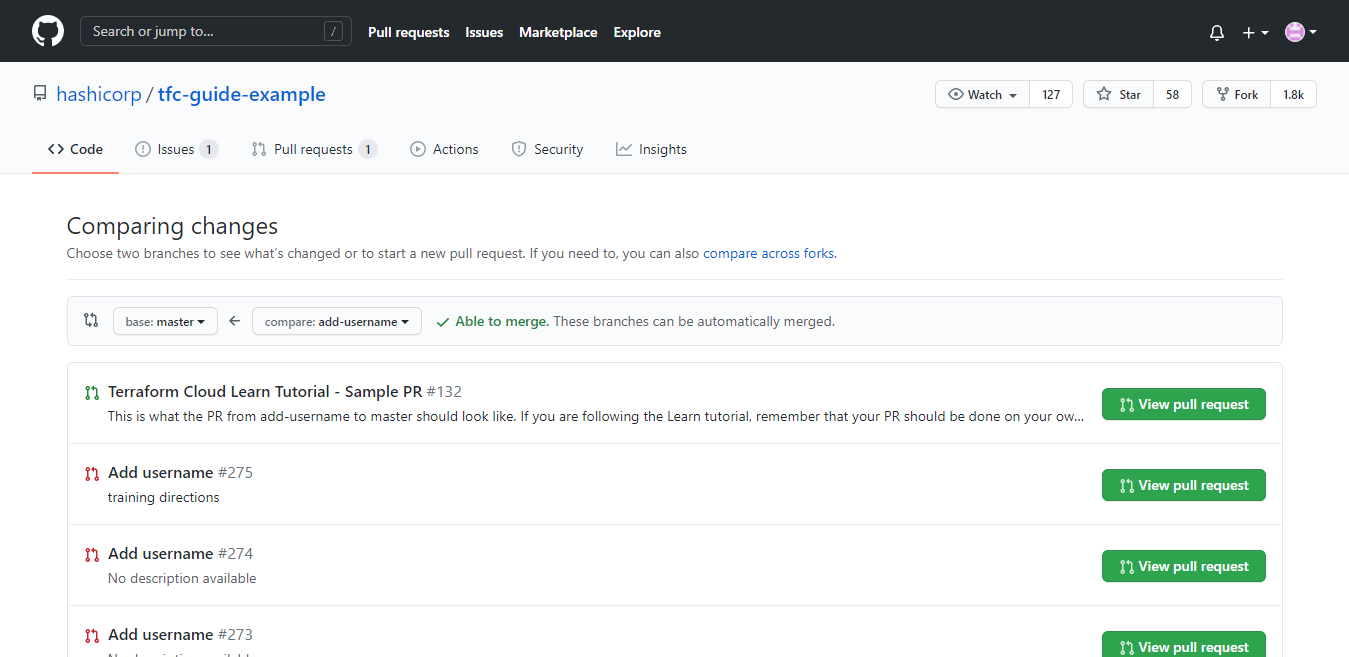This screenshot has height=657, width=1349.
Task: Open the compare across forks link
Action: [x=768, y=253]
